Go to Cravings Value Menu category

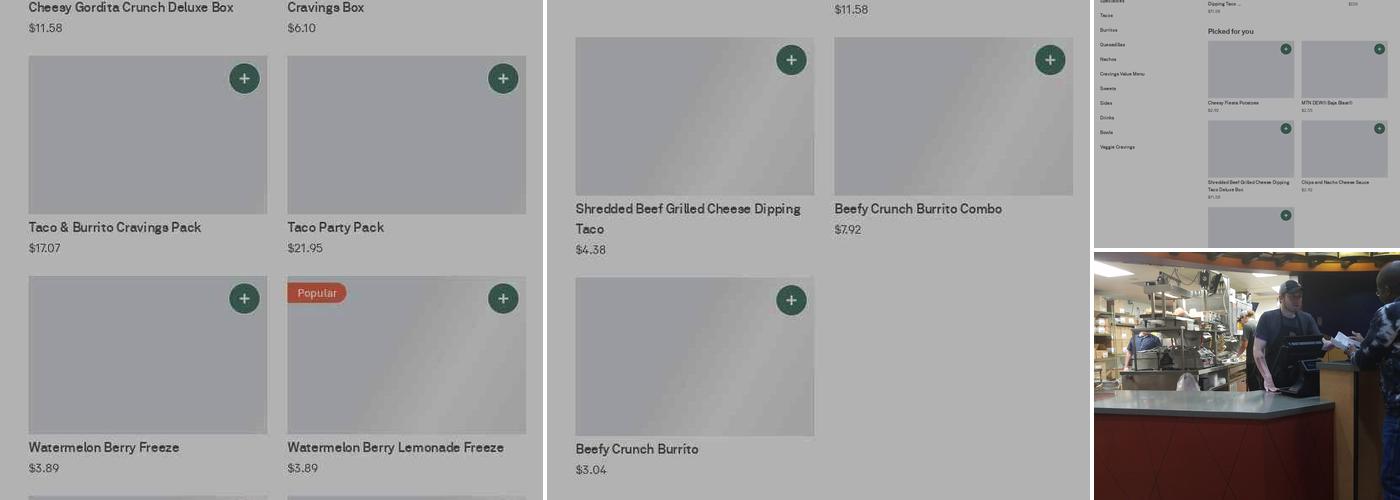(x=1122, y=74)
